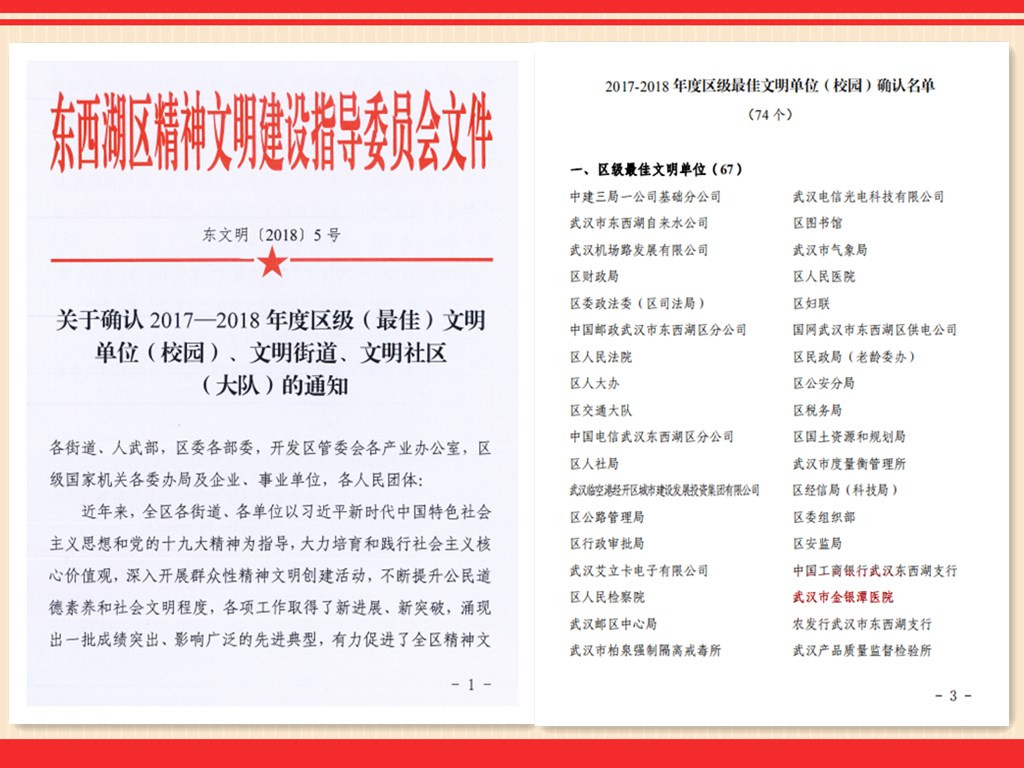Select the entry 中建三局一公司基础分公司

pyautogui.click(x=644, y=197)
